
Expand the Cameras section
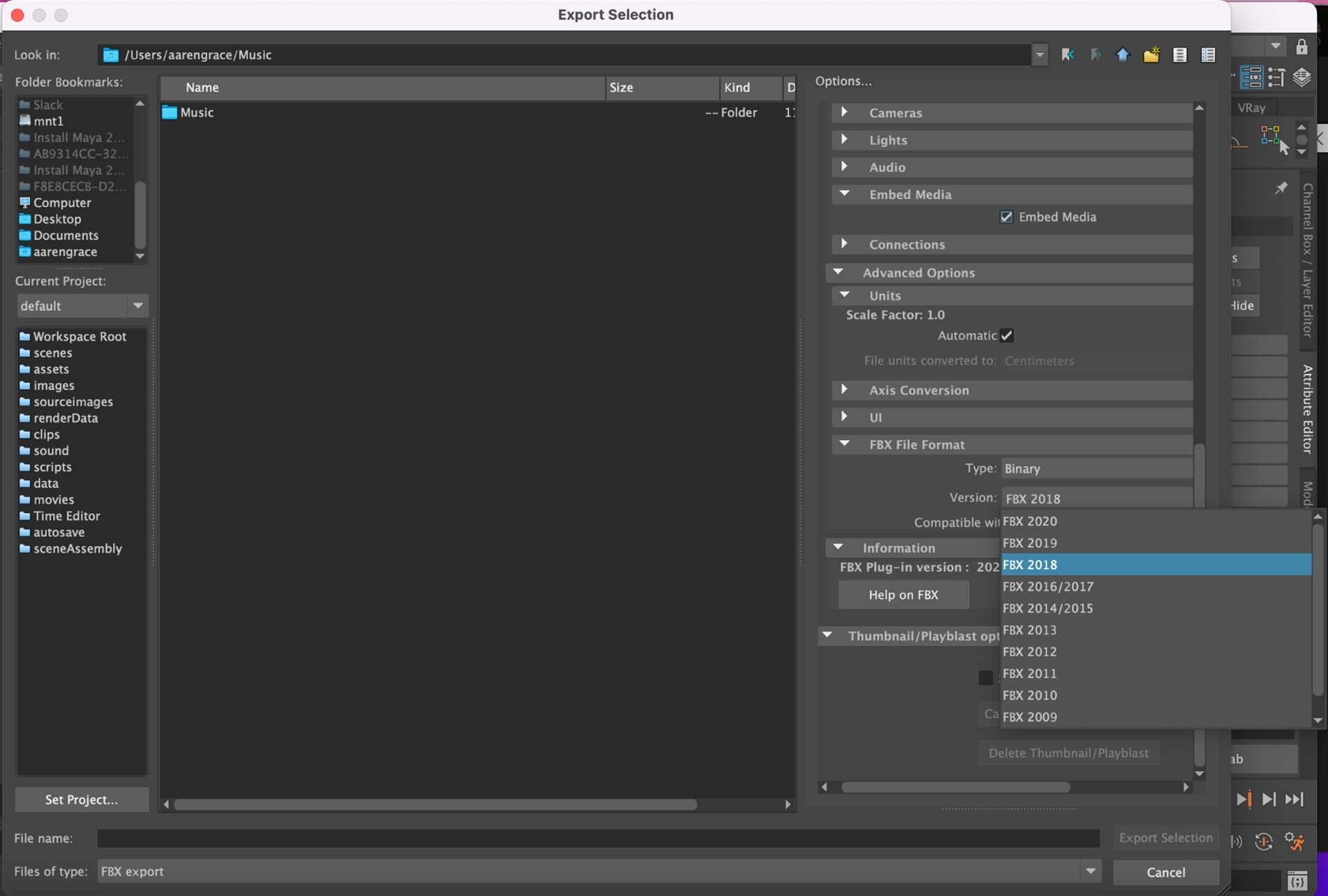(843, 112)
